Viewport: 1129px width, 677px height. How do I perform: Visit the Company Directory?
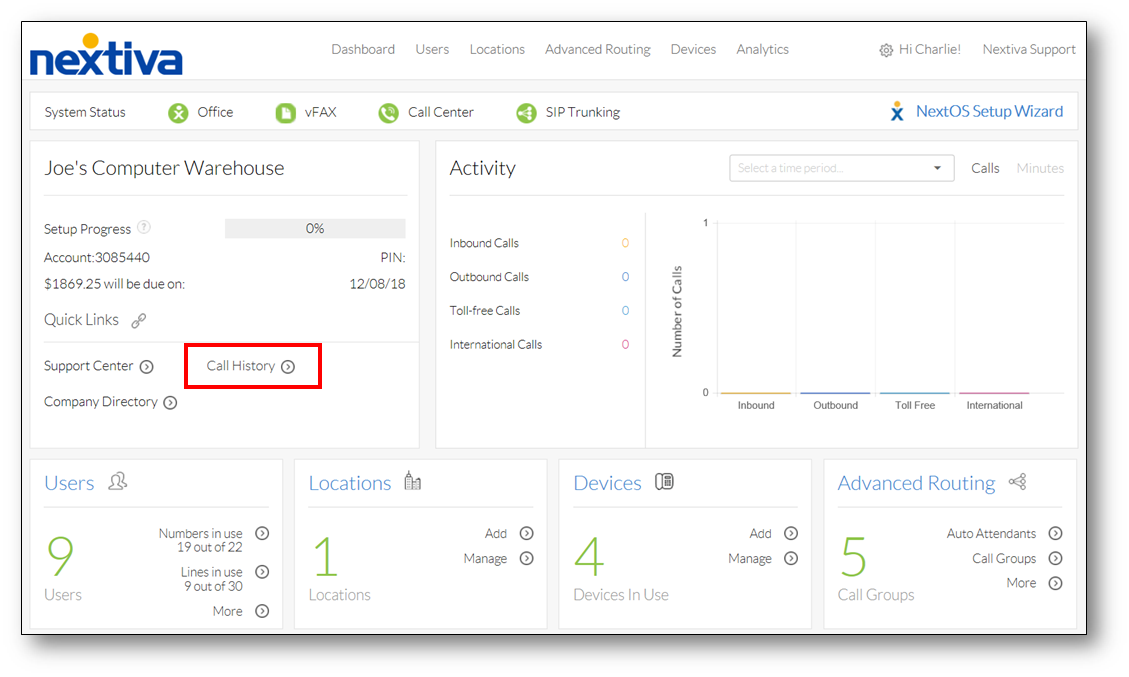click(110, 401)
